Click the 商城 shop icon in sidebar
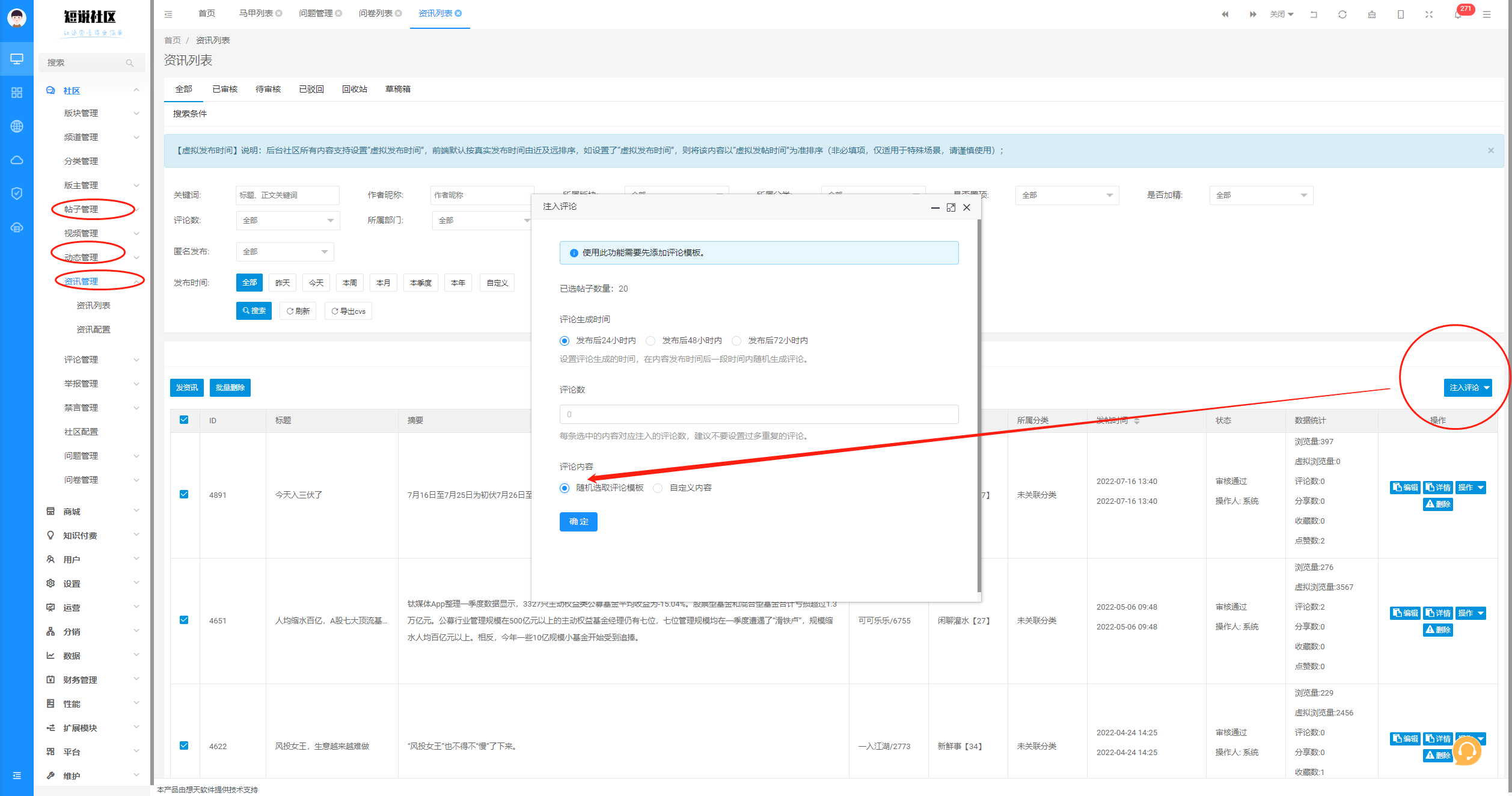Image resolution: width=1512 pixels, height=796 pixels. coord(51,511)
